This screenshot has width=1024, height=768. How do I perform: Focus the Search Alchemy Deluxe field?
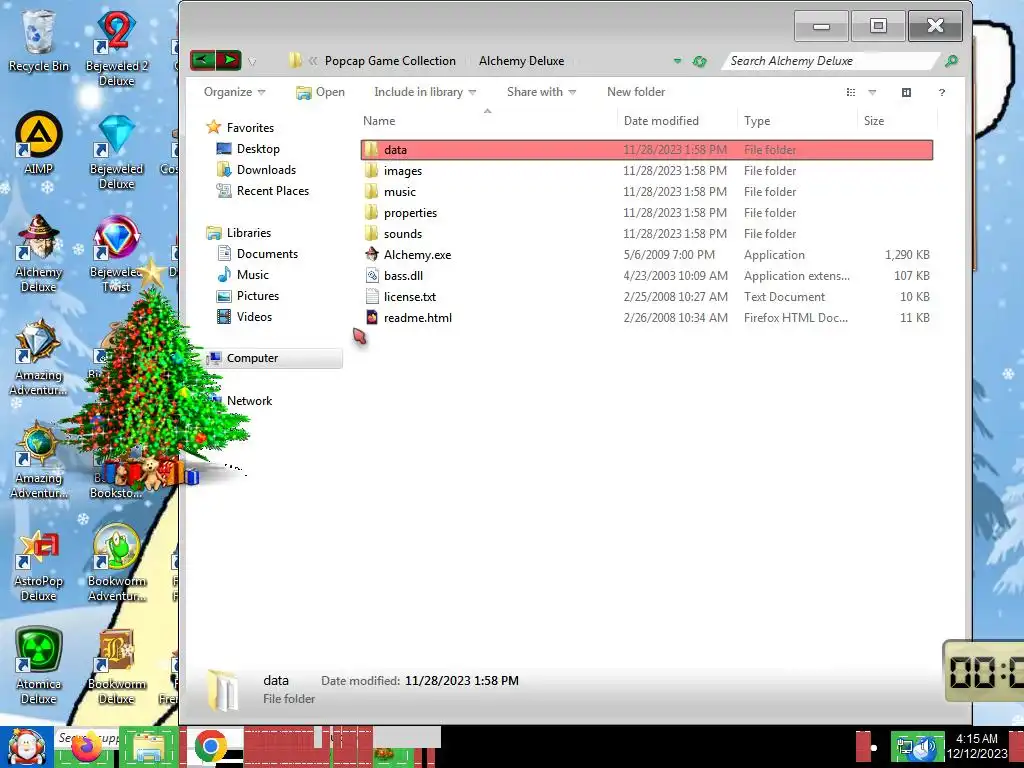point(829,61)
